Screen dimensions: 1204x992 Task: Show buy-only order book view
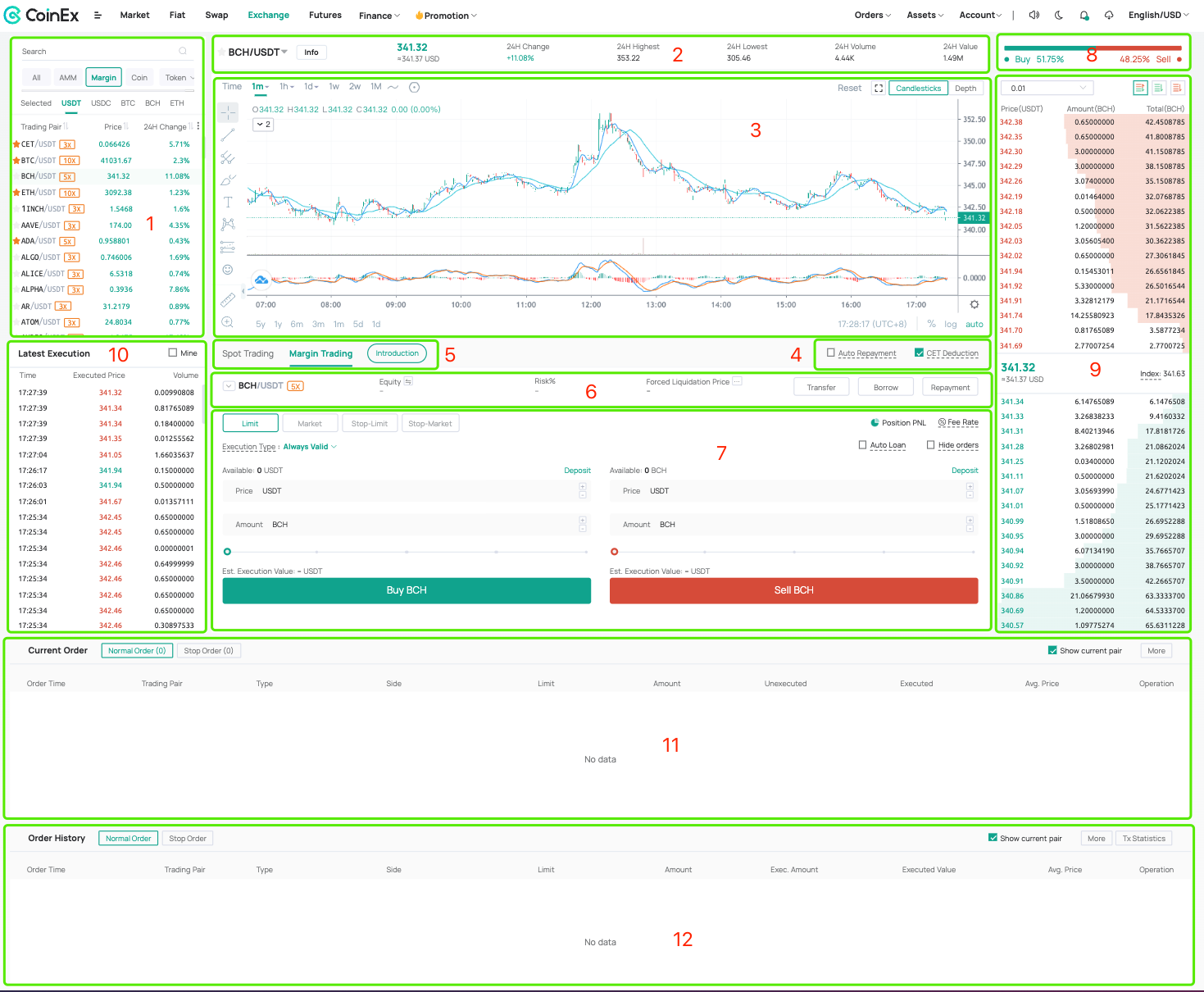[x=1159, y=88]
